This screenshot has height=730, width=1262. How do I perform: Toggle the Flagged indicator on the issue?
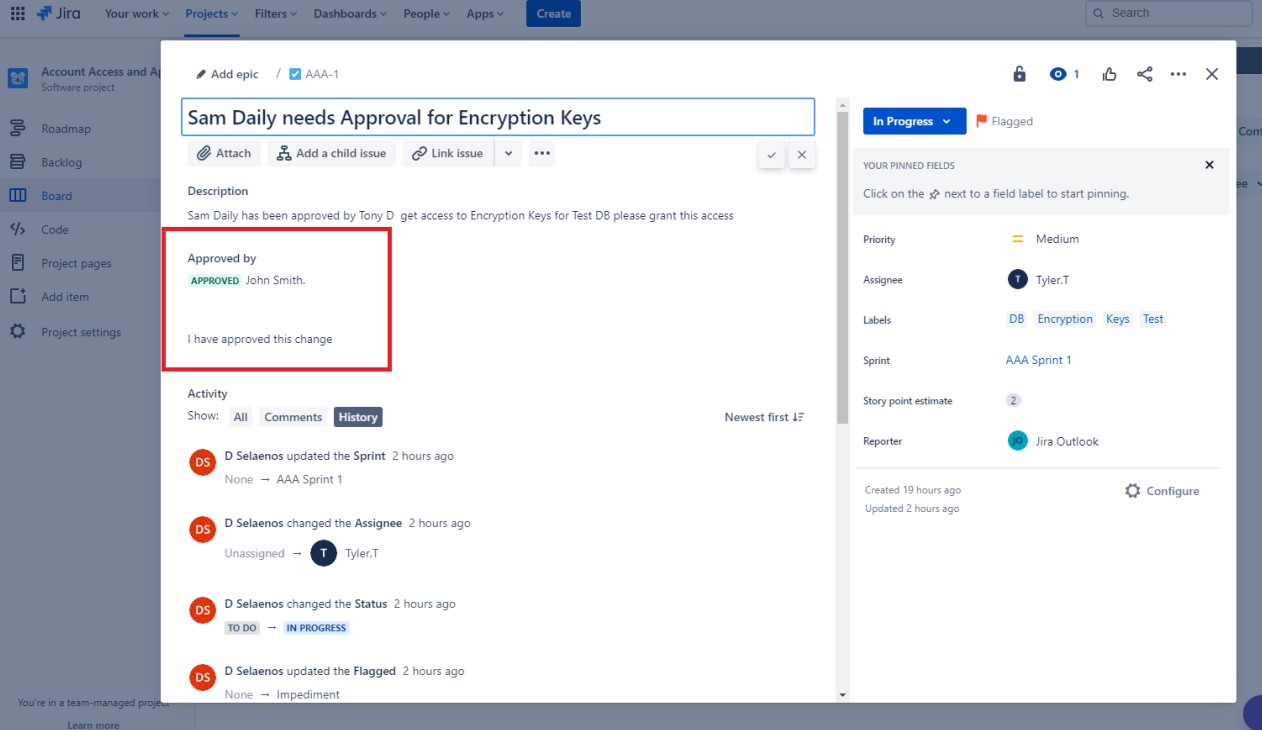tap(1004, 121)
